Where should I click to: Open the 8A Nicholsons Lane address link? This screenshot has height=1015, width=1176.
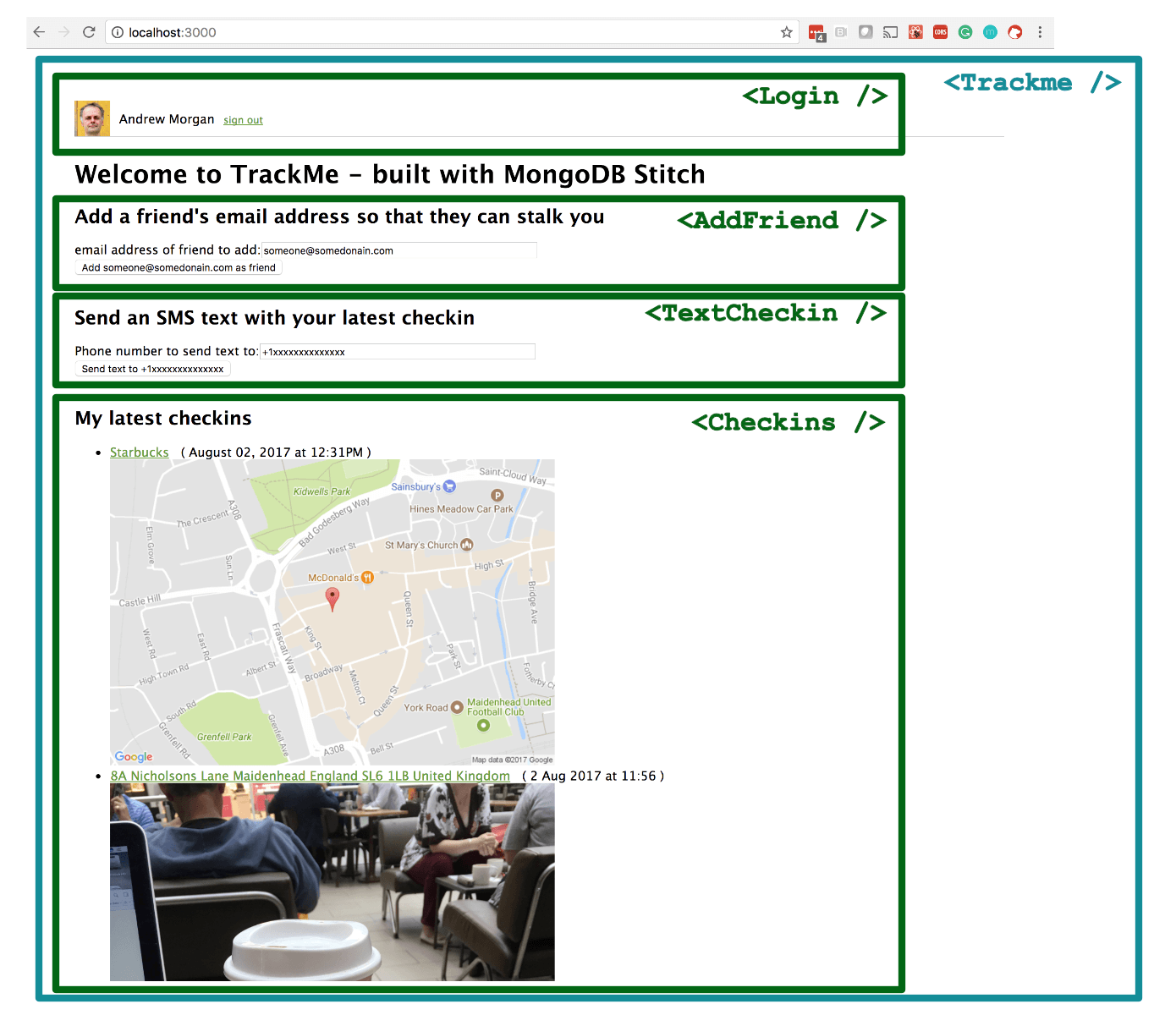[x=310, y=776]
